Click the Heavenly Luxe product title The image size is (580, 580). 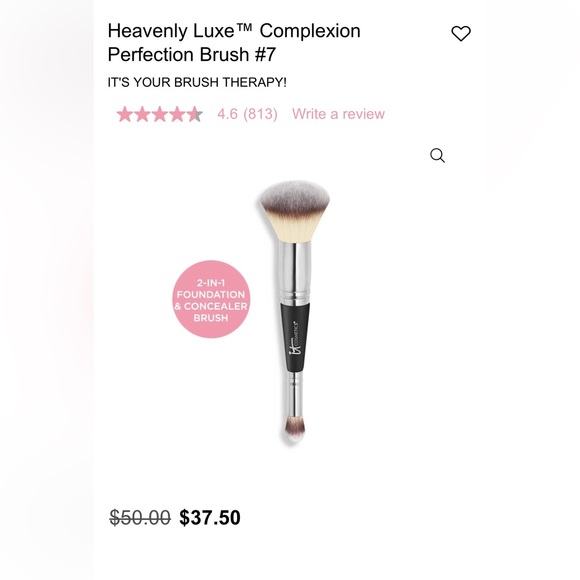tap(234, 43)
